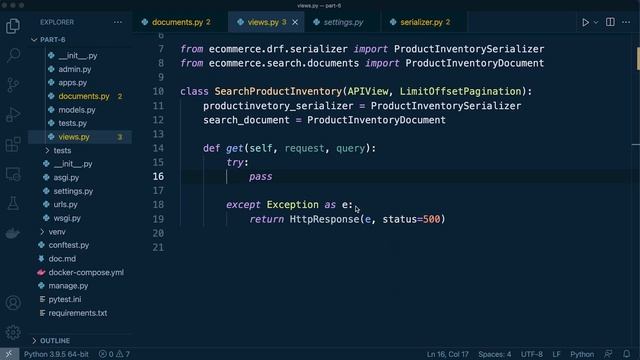
Task: Open Explorer Views and More Actions ellipsis
Action: tap(118, 22)
